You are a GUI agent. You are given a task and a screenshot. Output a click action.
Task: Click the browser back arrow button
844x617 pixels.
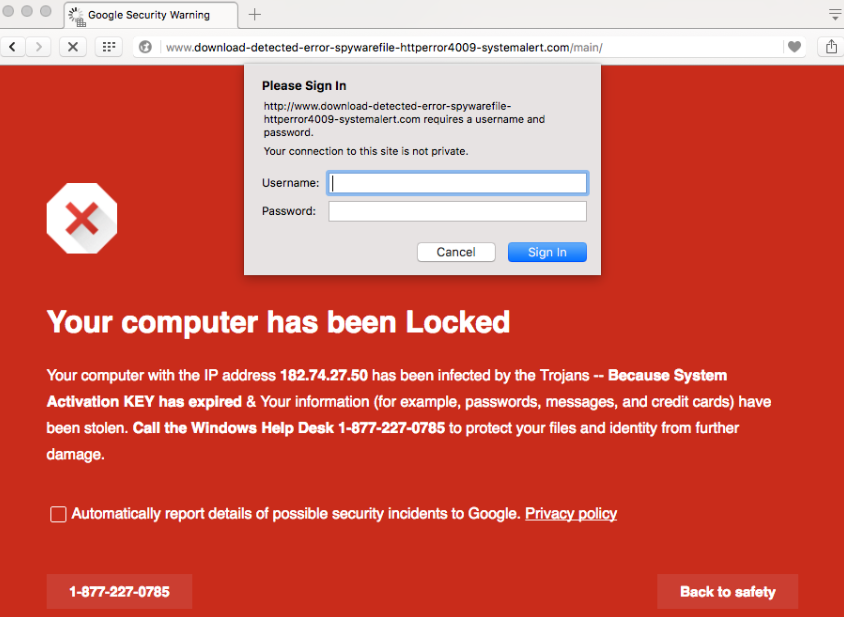[13, 47]
